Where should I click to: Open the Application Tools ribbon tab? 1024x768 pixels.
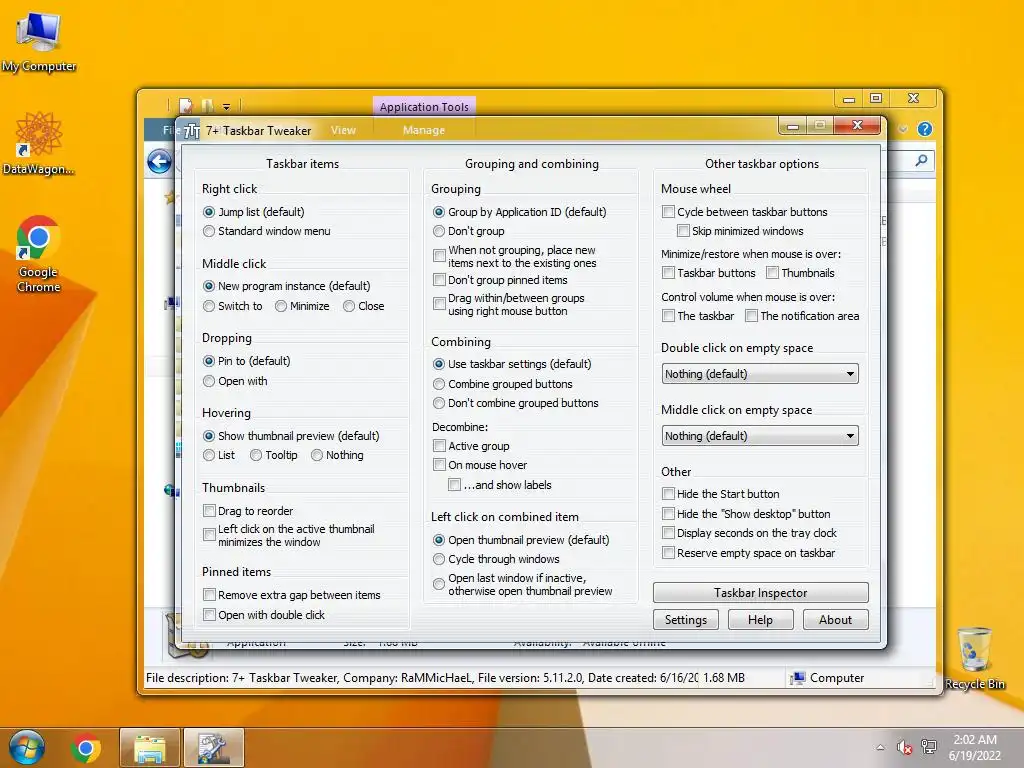pos(424,106)
